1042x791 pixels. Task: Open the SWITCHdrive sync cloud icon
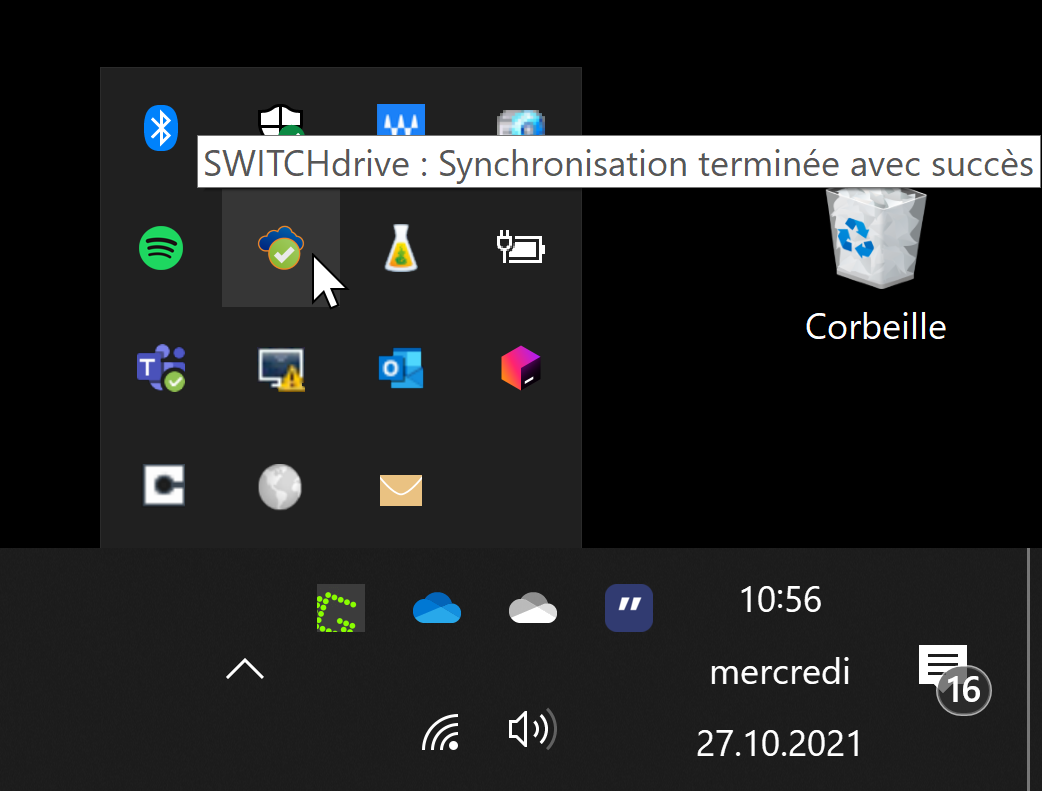click(x=281, y=247)
